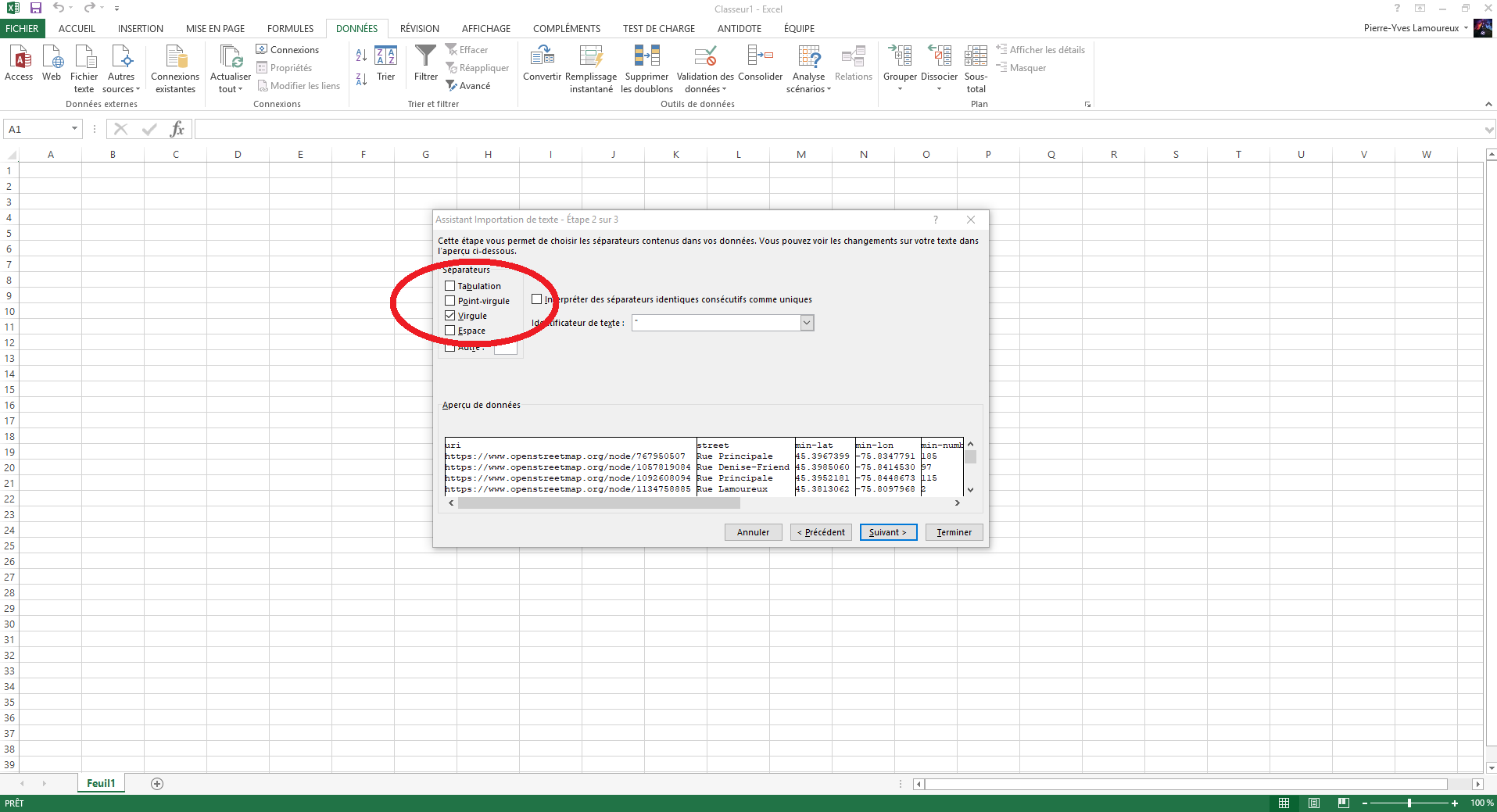Zoom in with the plus button
1497x812 pixels.
pos(1455,803)
